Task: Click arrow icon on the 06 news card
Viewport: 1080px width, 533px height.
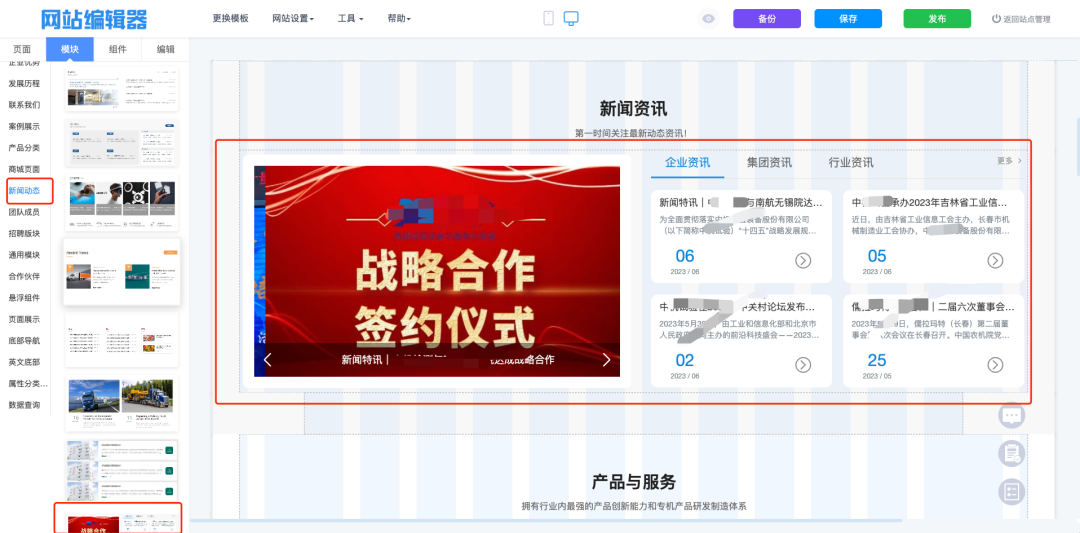Action: click(x=803, y=260)
